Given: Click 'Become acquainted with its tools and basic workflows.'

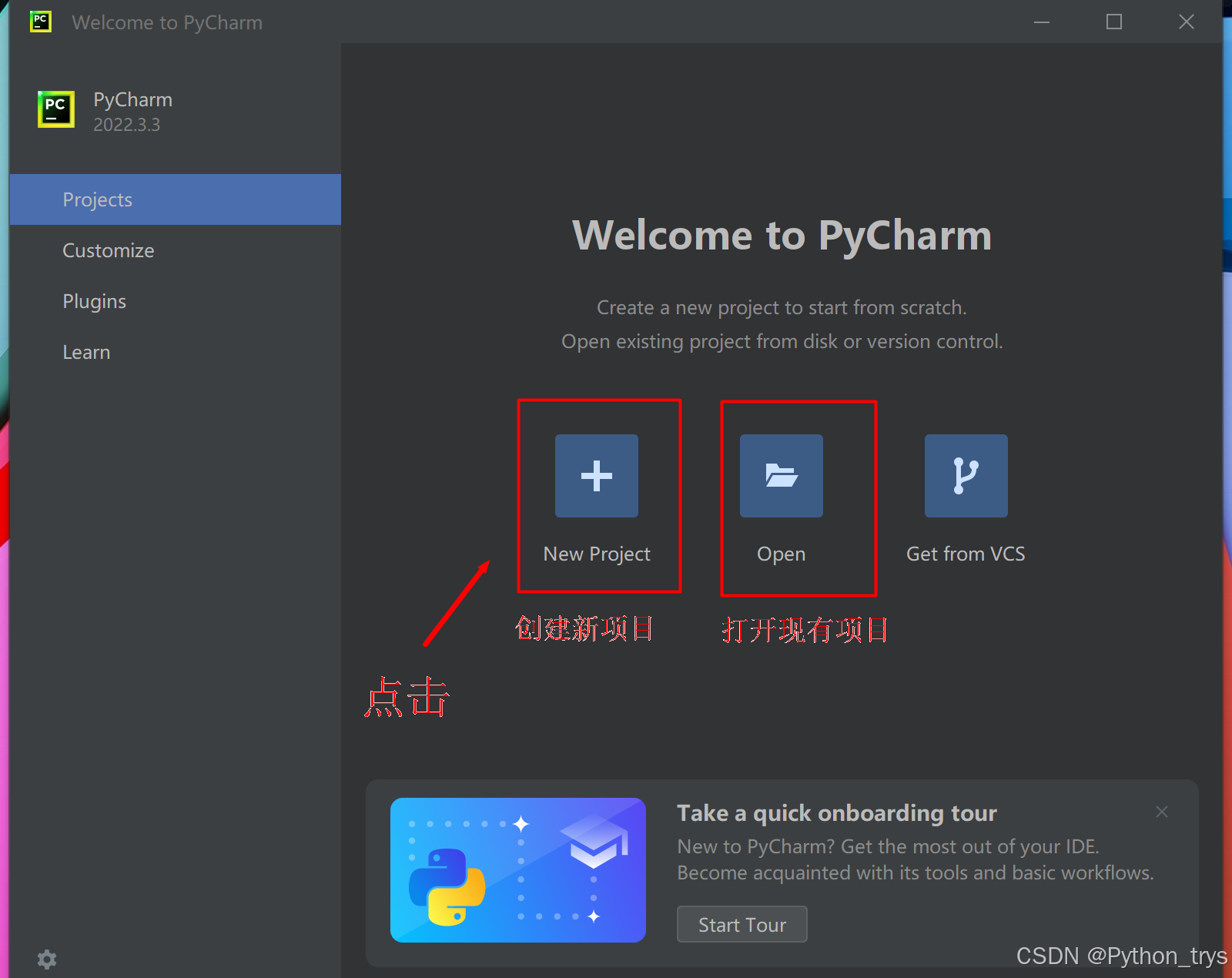Looking at the screenshot, I should (x=916, y=872).
